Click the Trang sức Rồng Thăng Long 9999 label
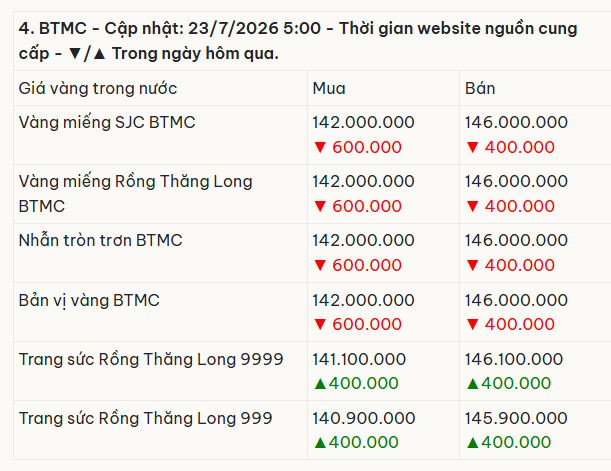 (x=151, y=359)
